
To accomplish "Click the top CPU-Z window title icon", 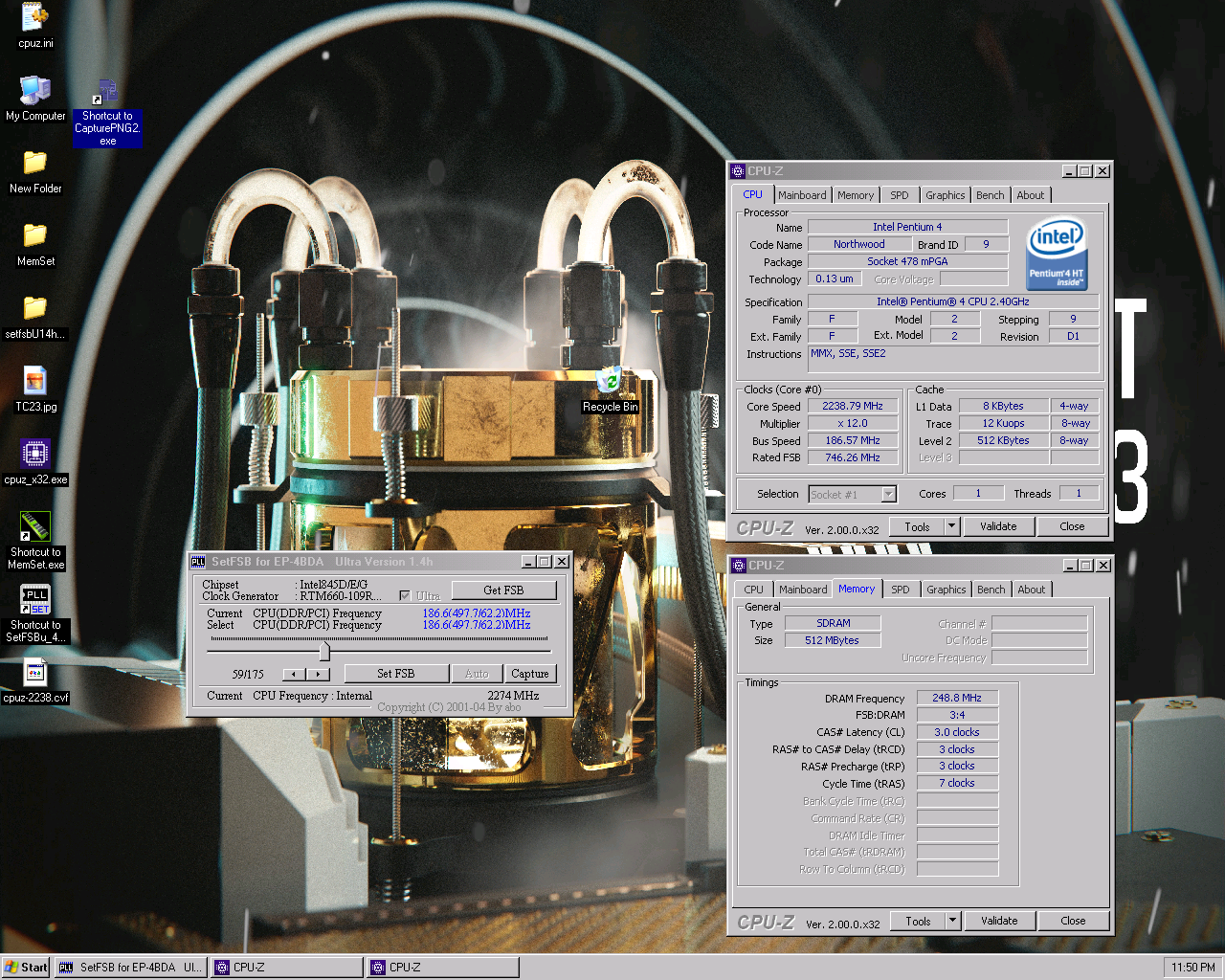I will coord(738,171).
